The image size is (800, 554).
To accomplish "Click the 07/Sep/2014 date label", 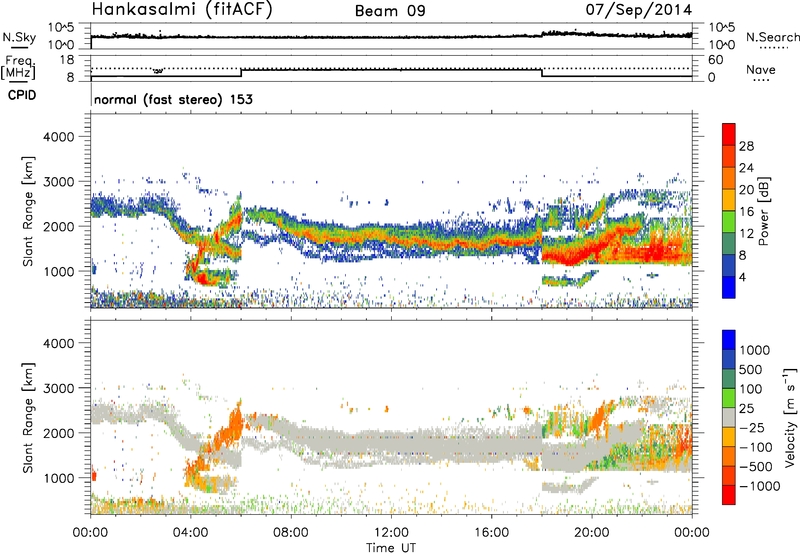I will pyautogui.click(x=639, y=10).
